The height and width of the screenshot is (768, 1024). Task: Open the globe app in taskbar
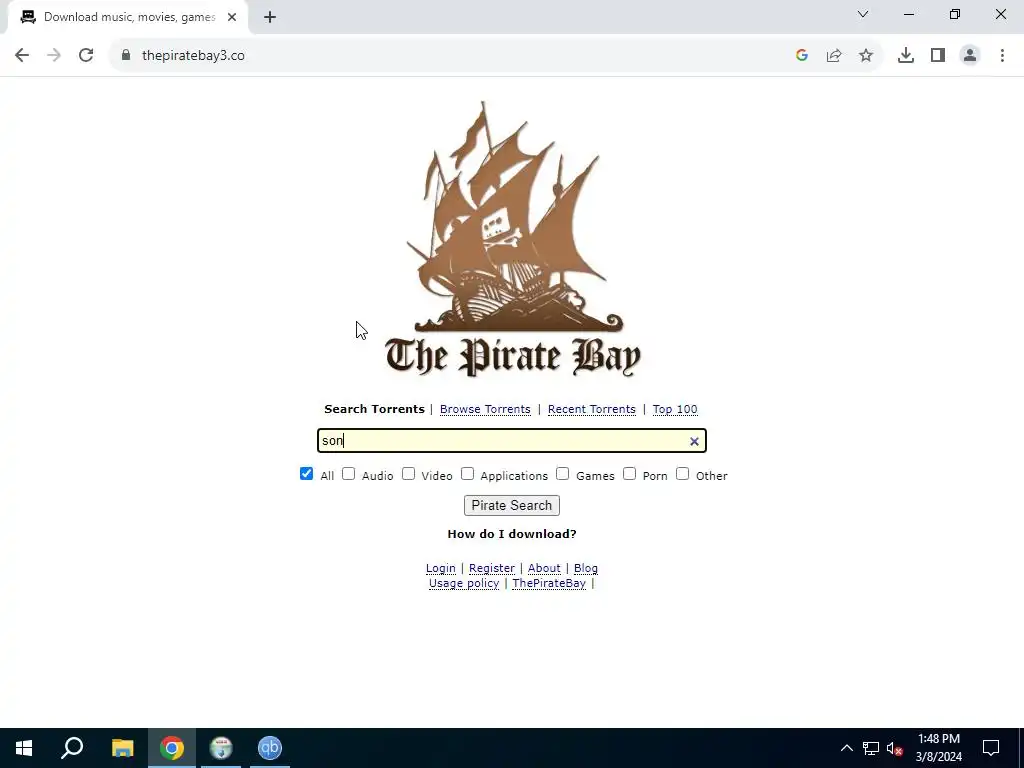[x=221, y=748]
